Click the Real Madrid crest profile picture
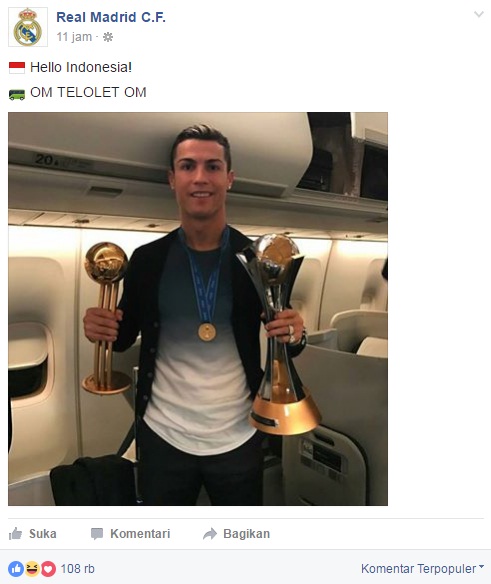The image size is (491, 584). 28,27
